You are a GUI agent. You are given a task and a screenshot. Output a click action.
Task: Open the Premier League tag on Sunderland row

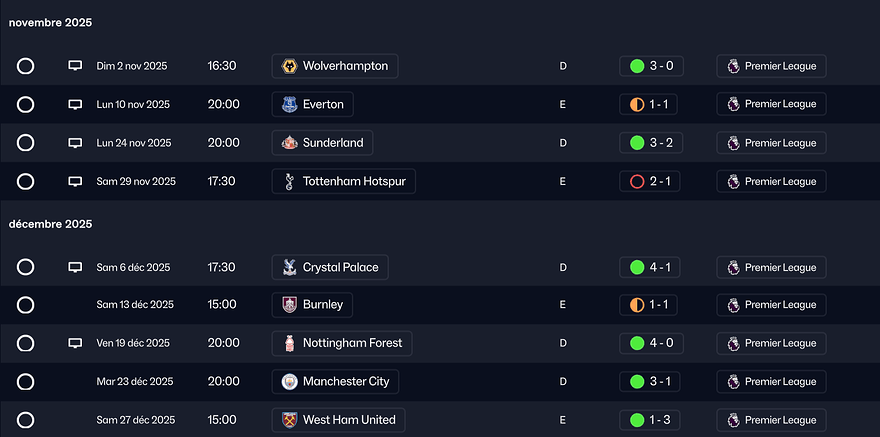tap(771, 143)
